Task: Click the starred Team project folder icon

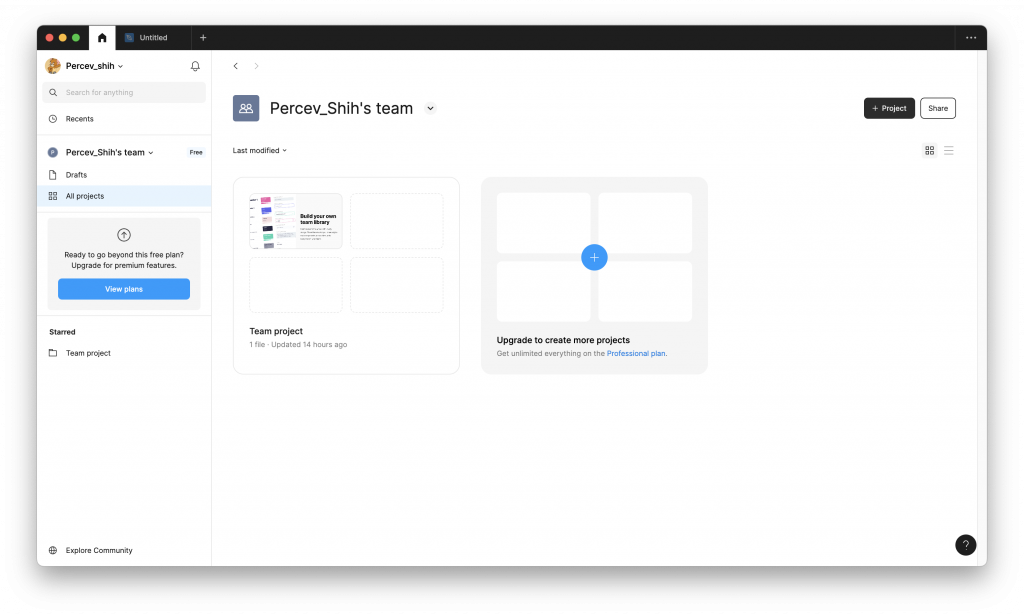Action: click(53, 353)
